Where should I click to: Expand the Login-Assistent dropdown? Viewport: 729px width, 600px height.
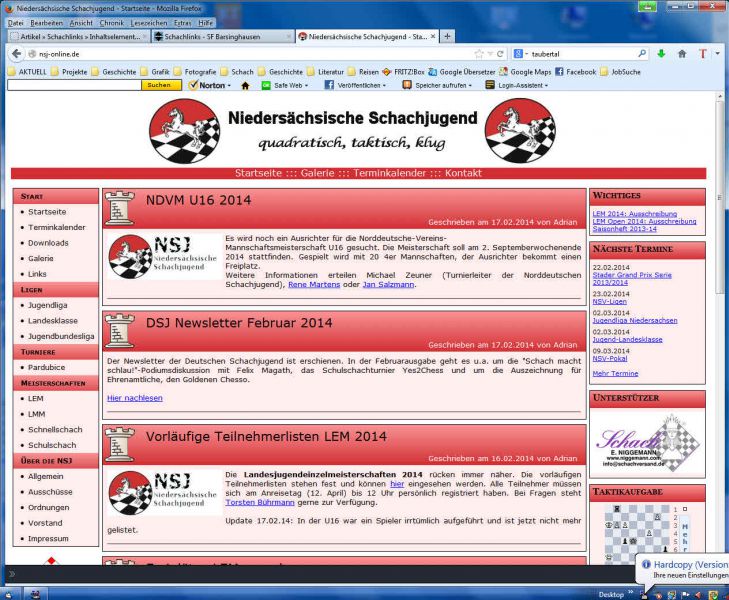point(517,86)
